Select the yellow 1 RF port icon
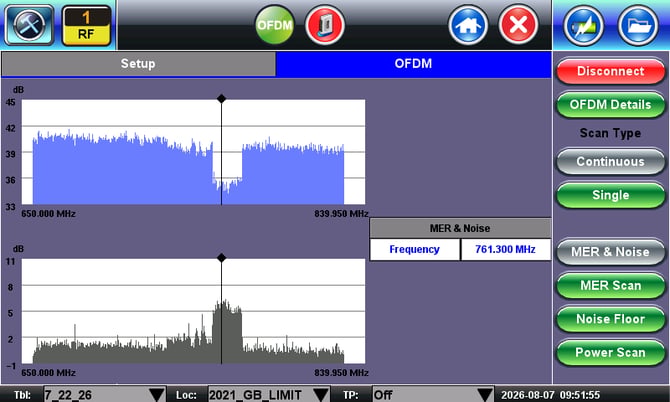Viewport: 670px width, 402px height. click(x=86, y=25)
